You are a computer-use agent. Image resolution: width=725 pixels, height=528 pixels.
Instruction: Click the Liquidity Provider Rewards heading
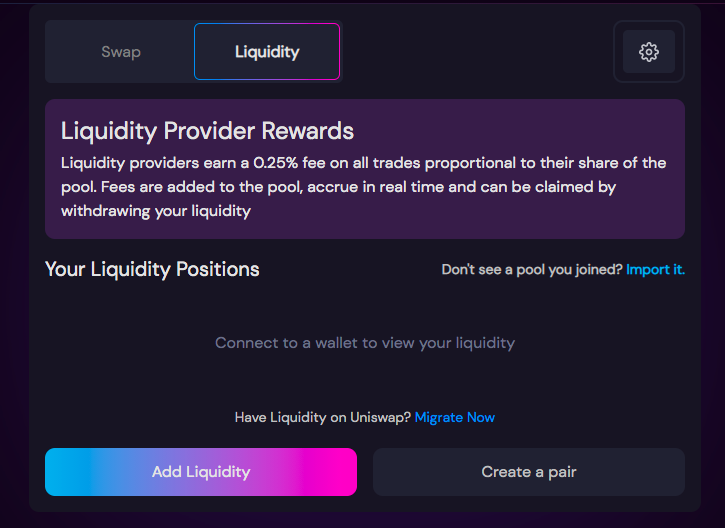tap(207, 131)
